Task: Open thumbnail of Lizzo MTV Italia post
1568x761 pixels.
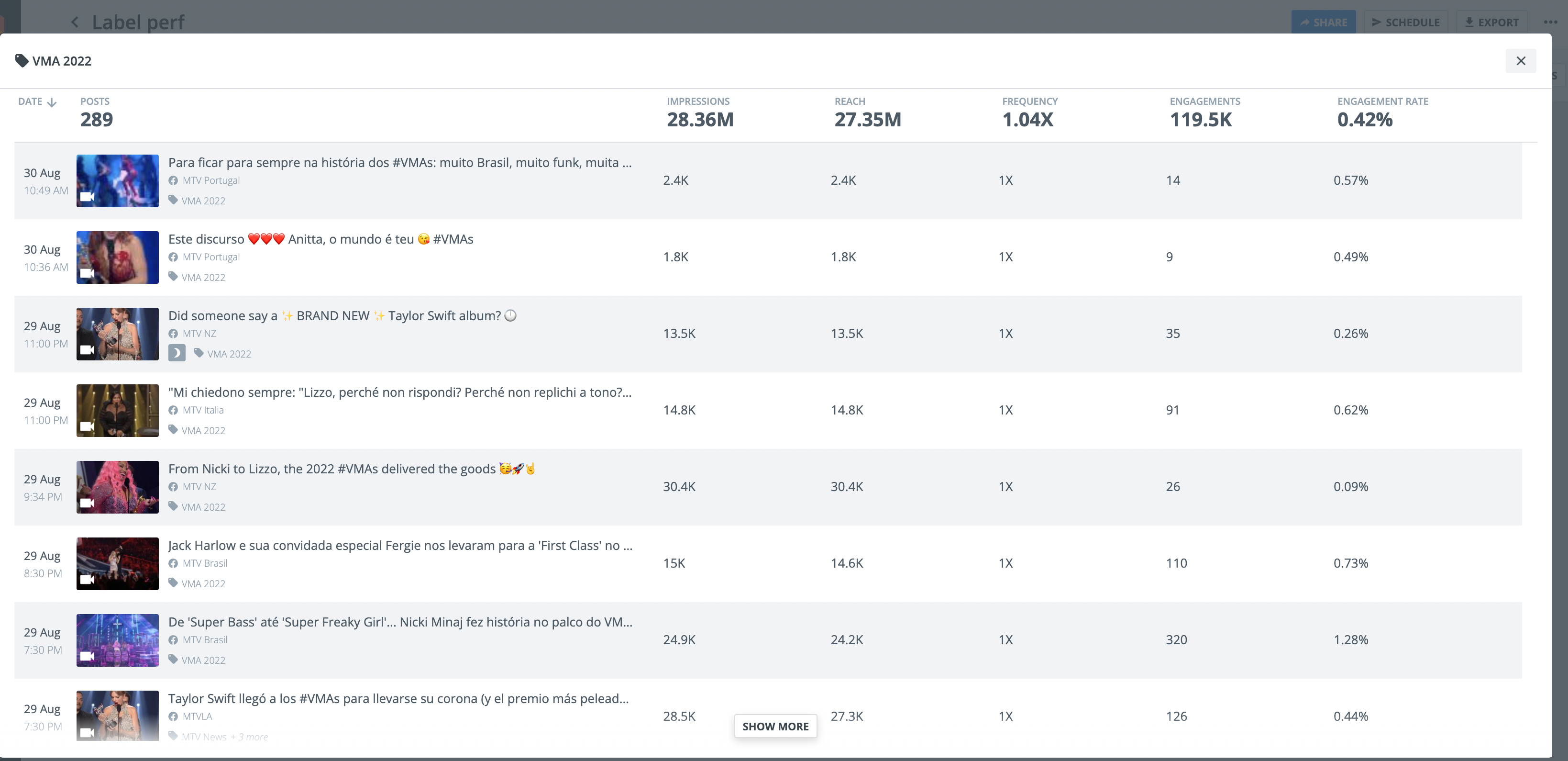Action: pyautogui.click(x=118, y=411)
